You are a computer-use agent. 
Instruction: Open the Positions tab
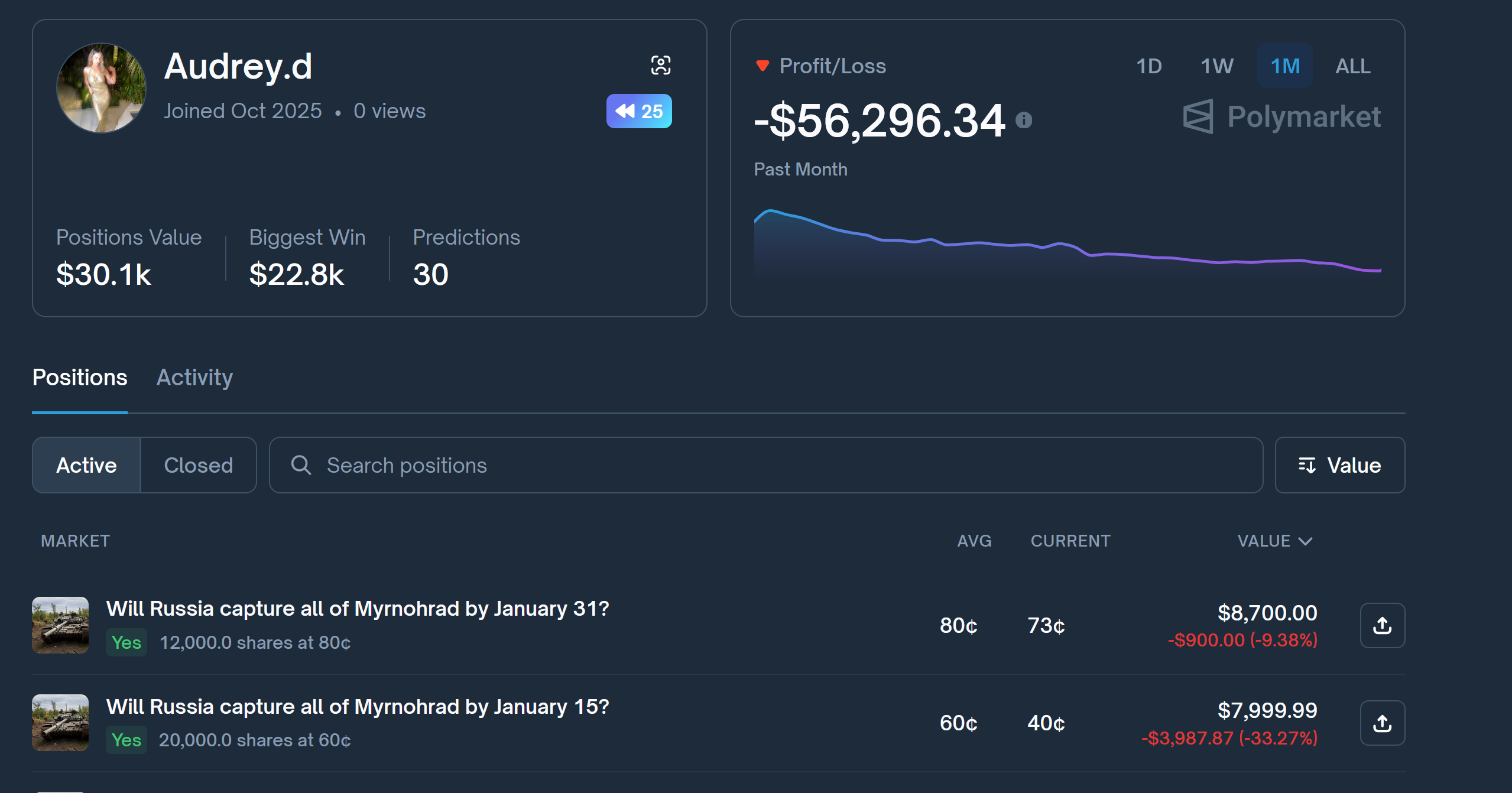(80, 378)
